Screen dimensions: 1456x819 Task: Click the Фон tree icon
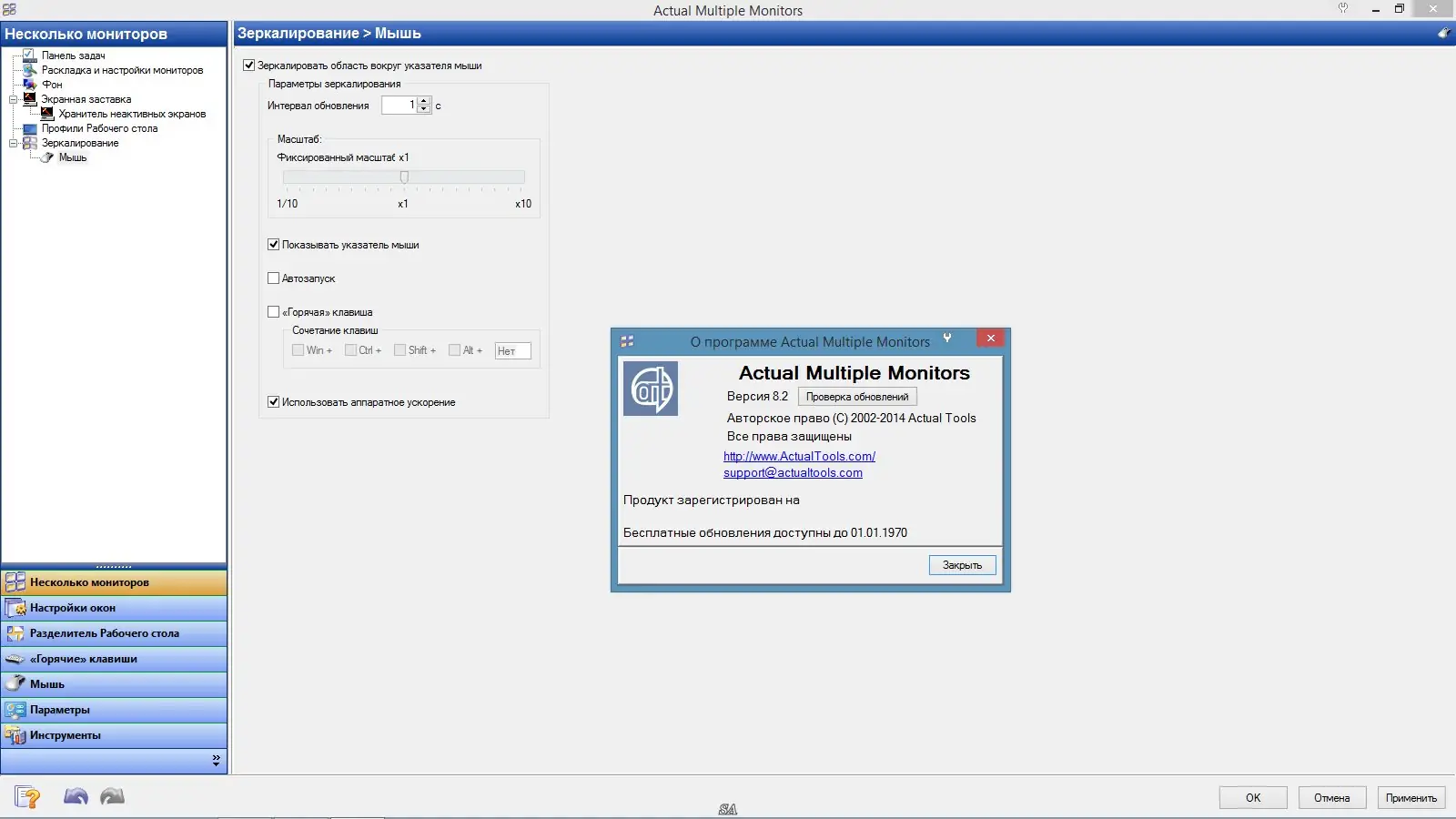(29, 85)
